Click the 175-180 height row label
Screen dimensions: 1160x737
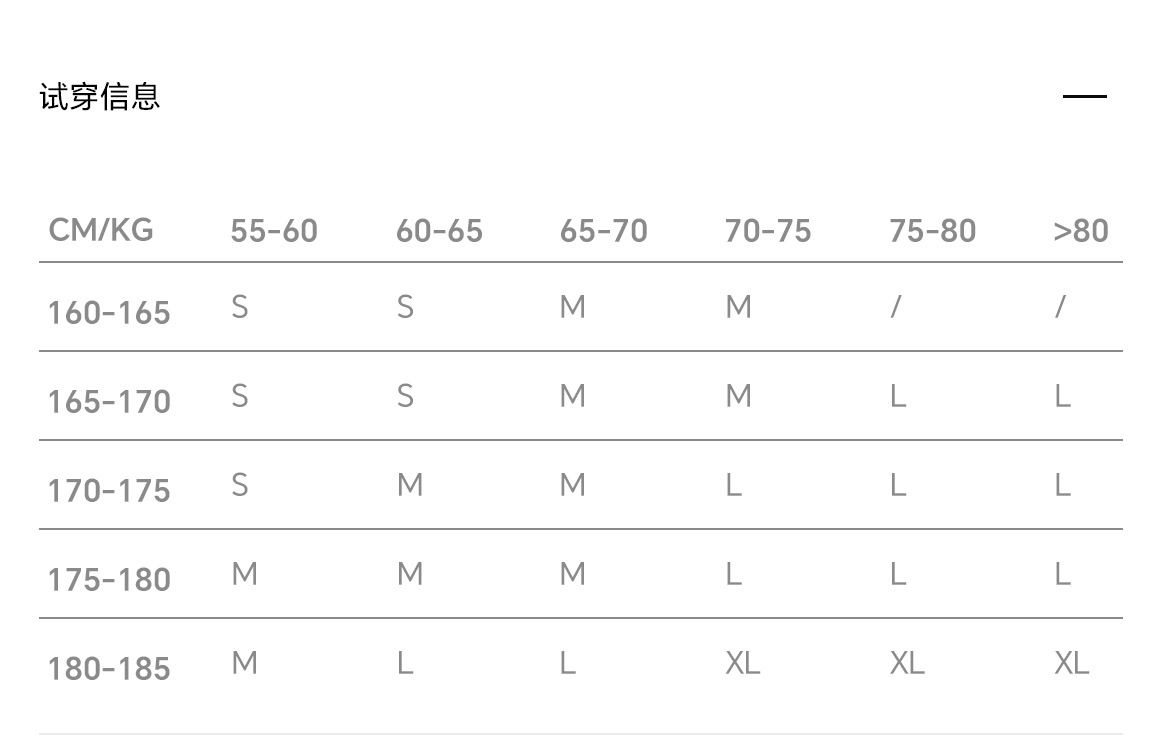coord(109,580)
